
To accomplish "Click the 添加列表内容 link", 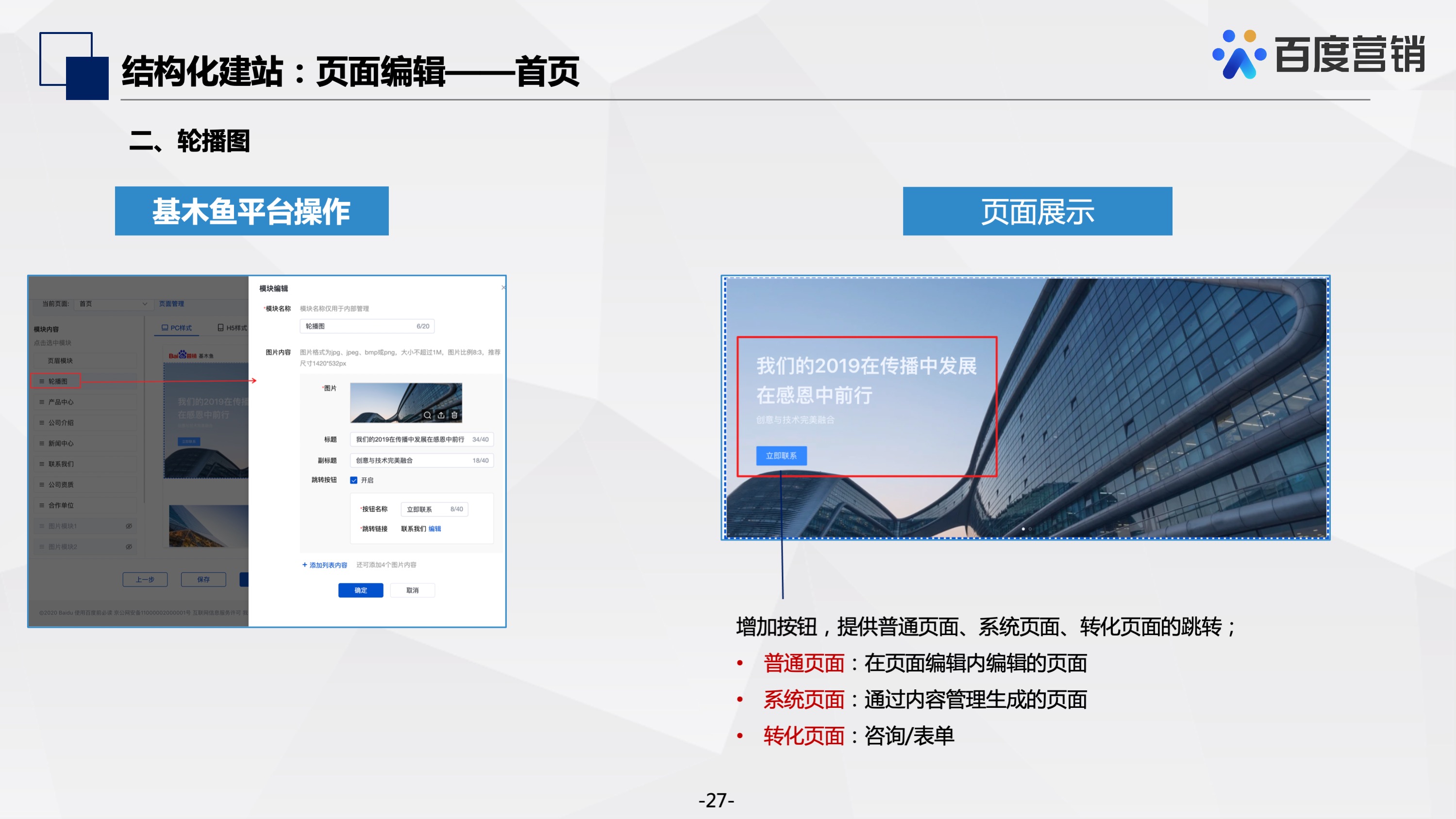I will [x=328, y=565].
